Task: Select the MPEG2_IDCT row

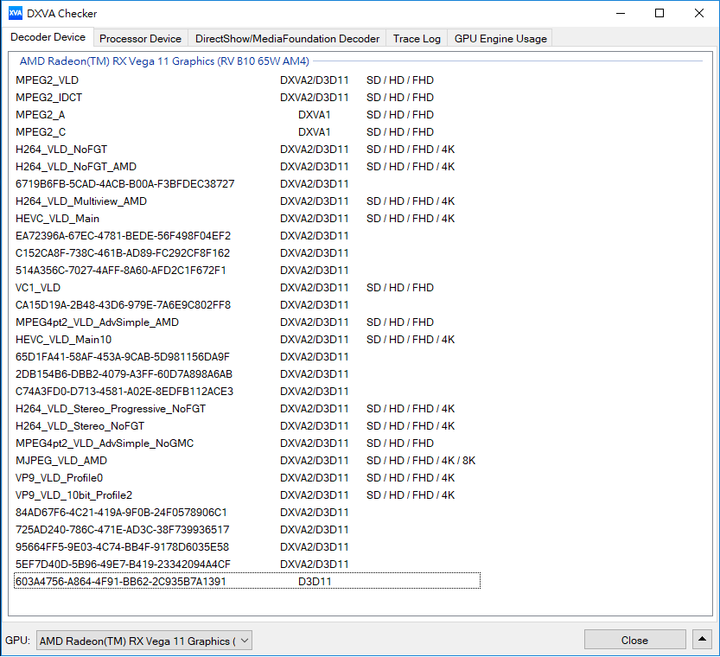Action: tap(247, 97)
